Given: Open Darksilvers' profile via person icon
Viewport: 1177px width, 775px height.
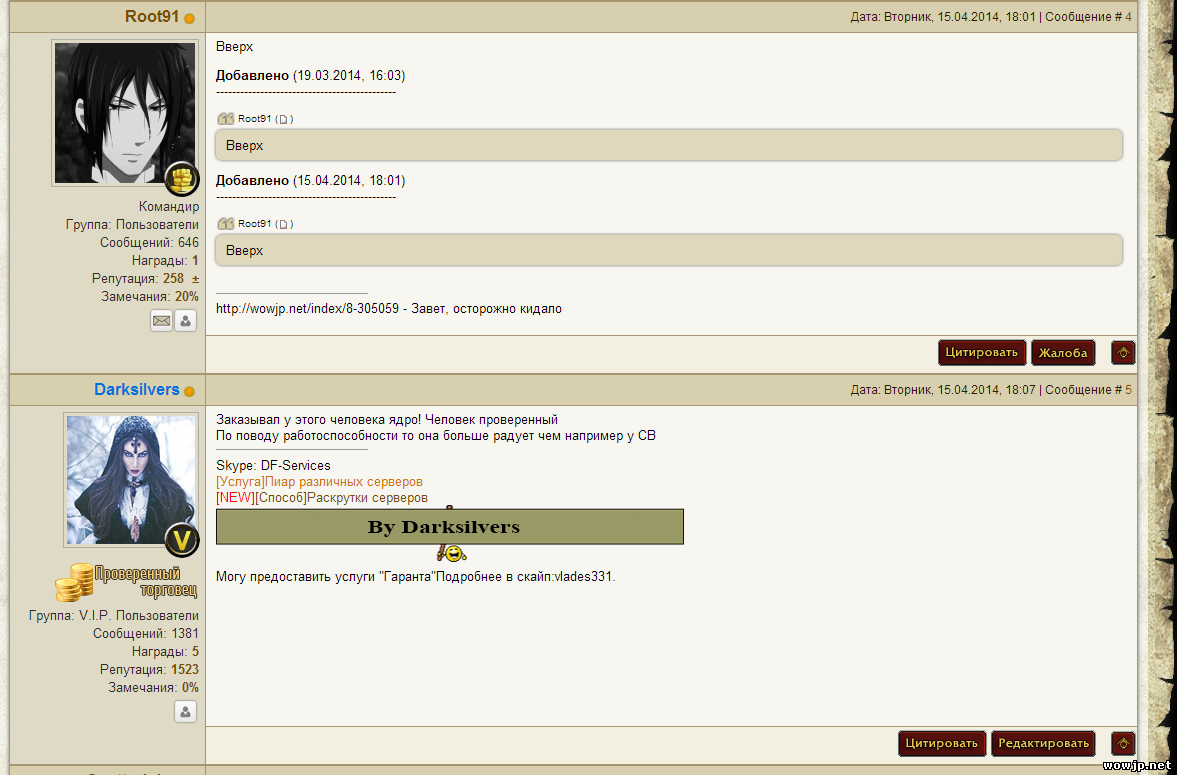Looking at the screenshot, I should (185, 712).
